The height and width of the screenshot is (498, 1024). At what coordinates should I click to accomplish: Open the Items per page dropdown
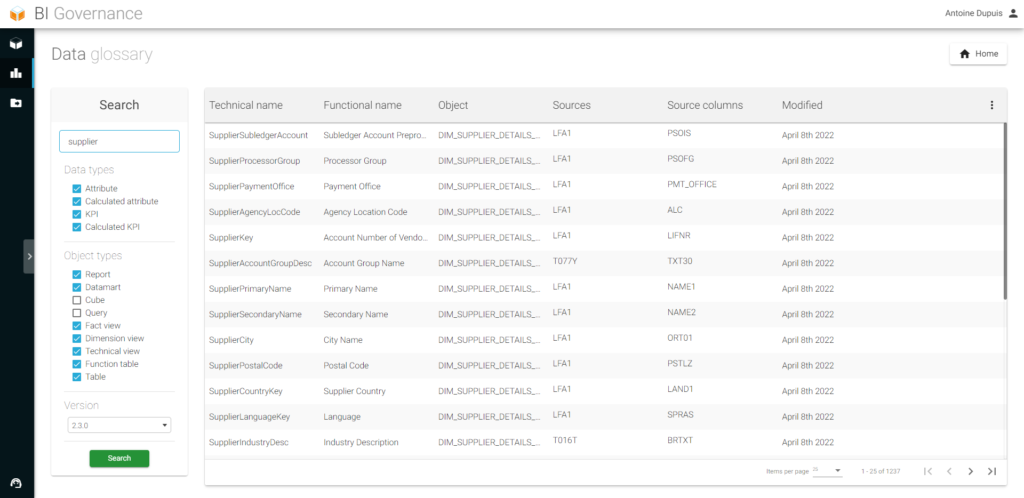click(x=827, y=471)
